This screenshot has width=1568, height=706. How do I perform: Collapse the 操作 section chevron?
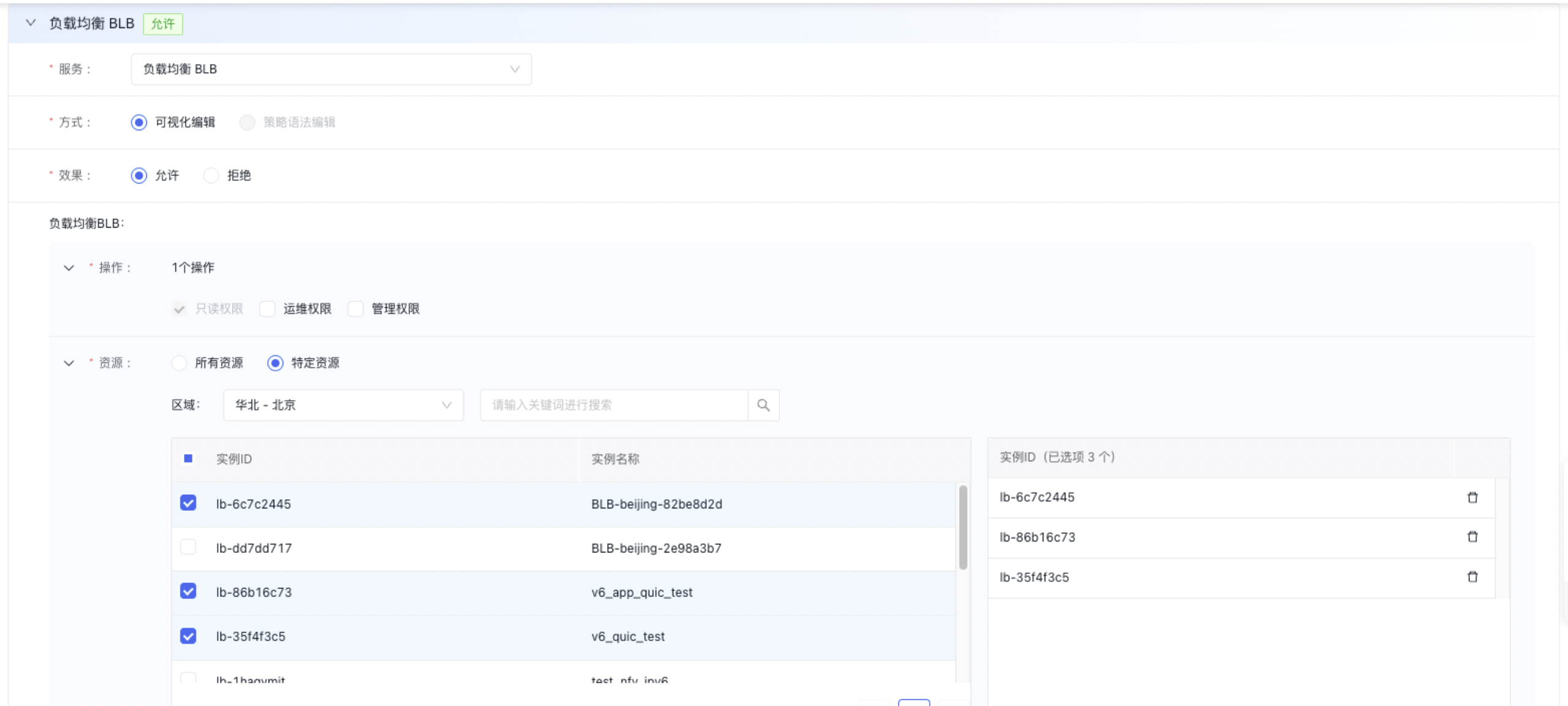[69, 268]
